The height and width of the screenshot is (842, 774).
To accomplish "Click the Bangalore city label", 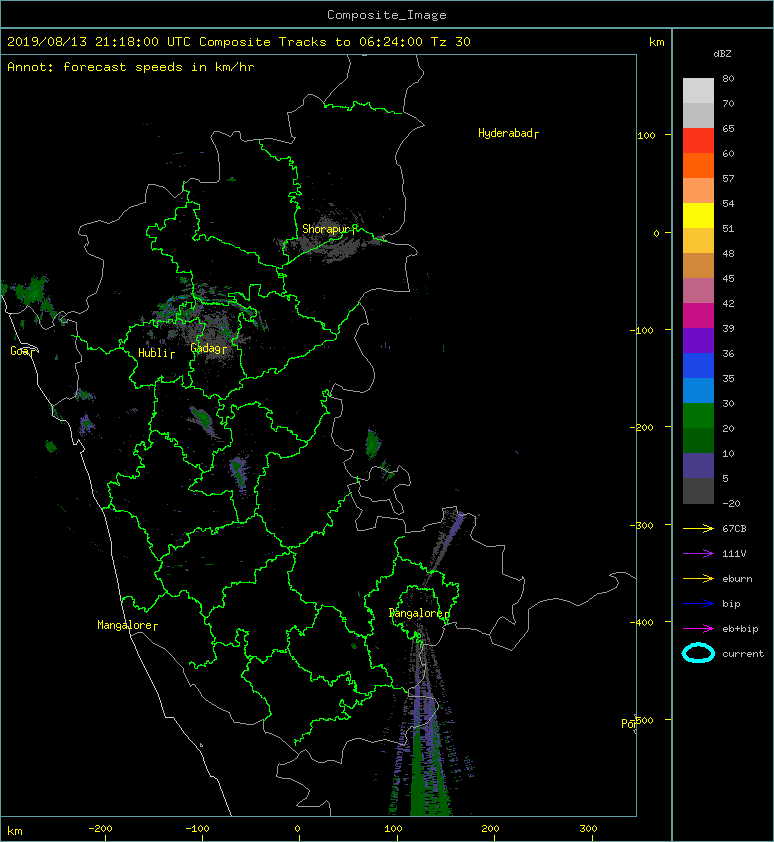I will pos(416,613).
